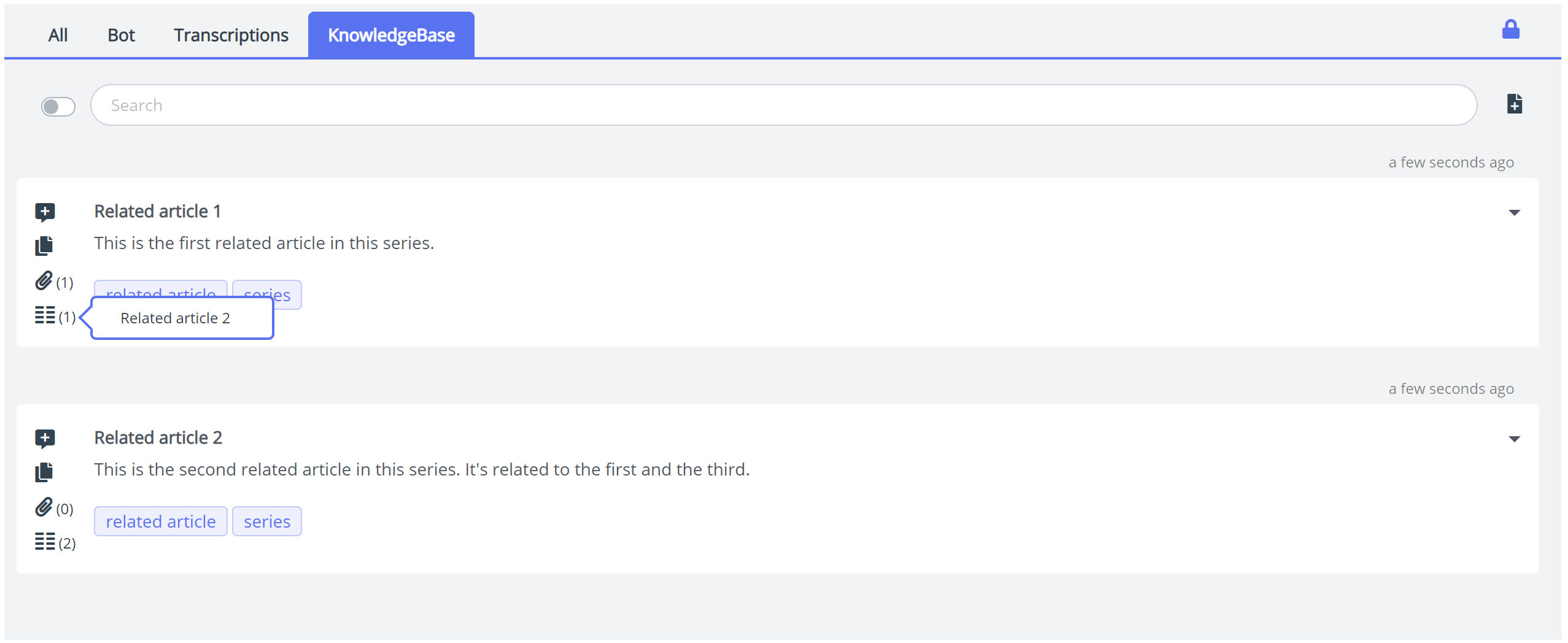
Task: Open the Bot tab
Action: coord(121,36)
